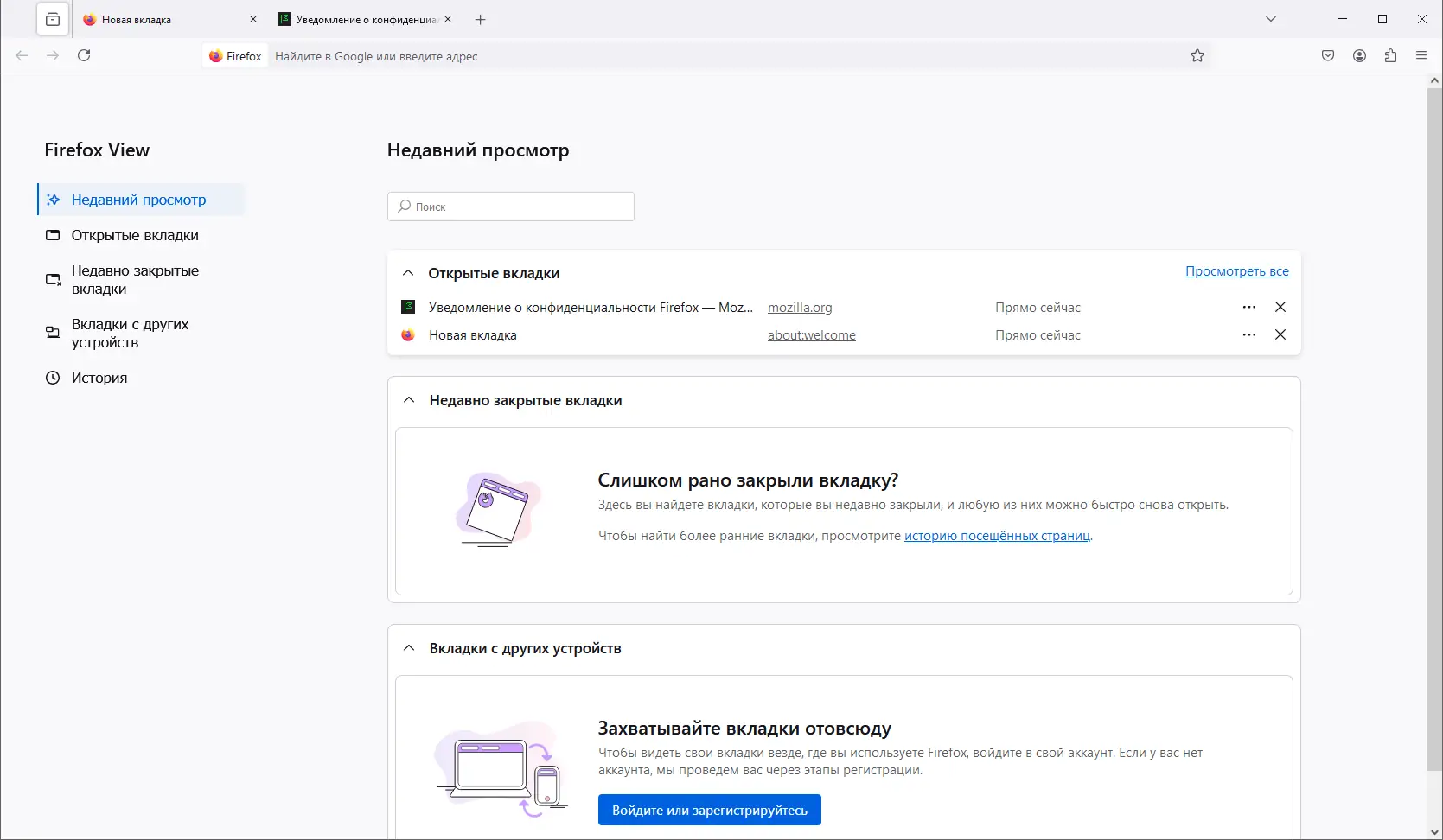
Task: Open Firefox View tab button
Action: 53,19
